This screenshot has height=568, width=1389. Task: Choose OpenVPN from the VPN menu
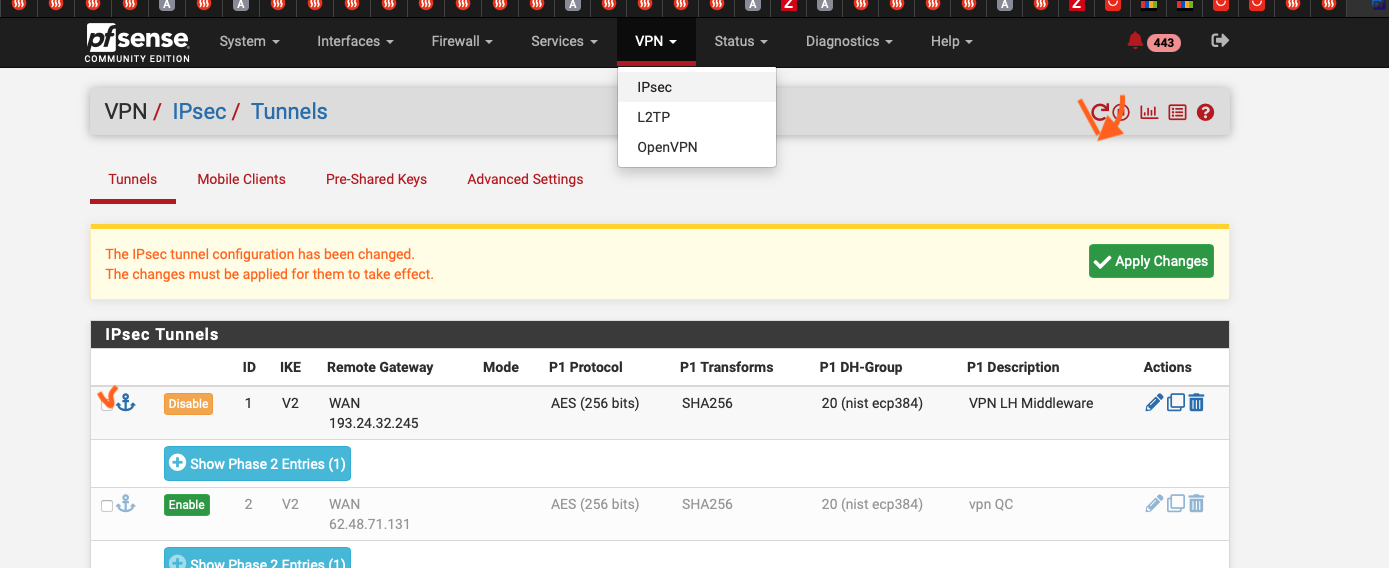point(667,147)
